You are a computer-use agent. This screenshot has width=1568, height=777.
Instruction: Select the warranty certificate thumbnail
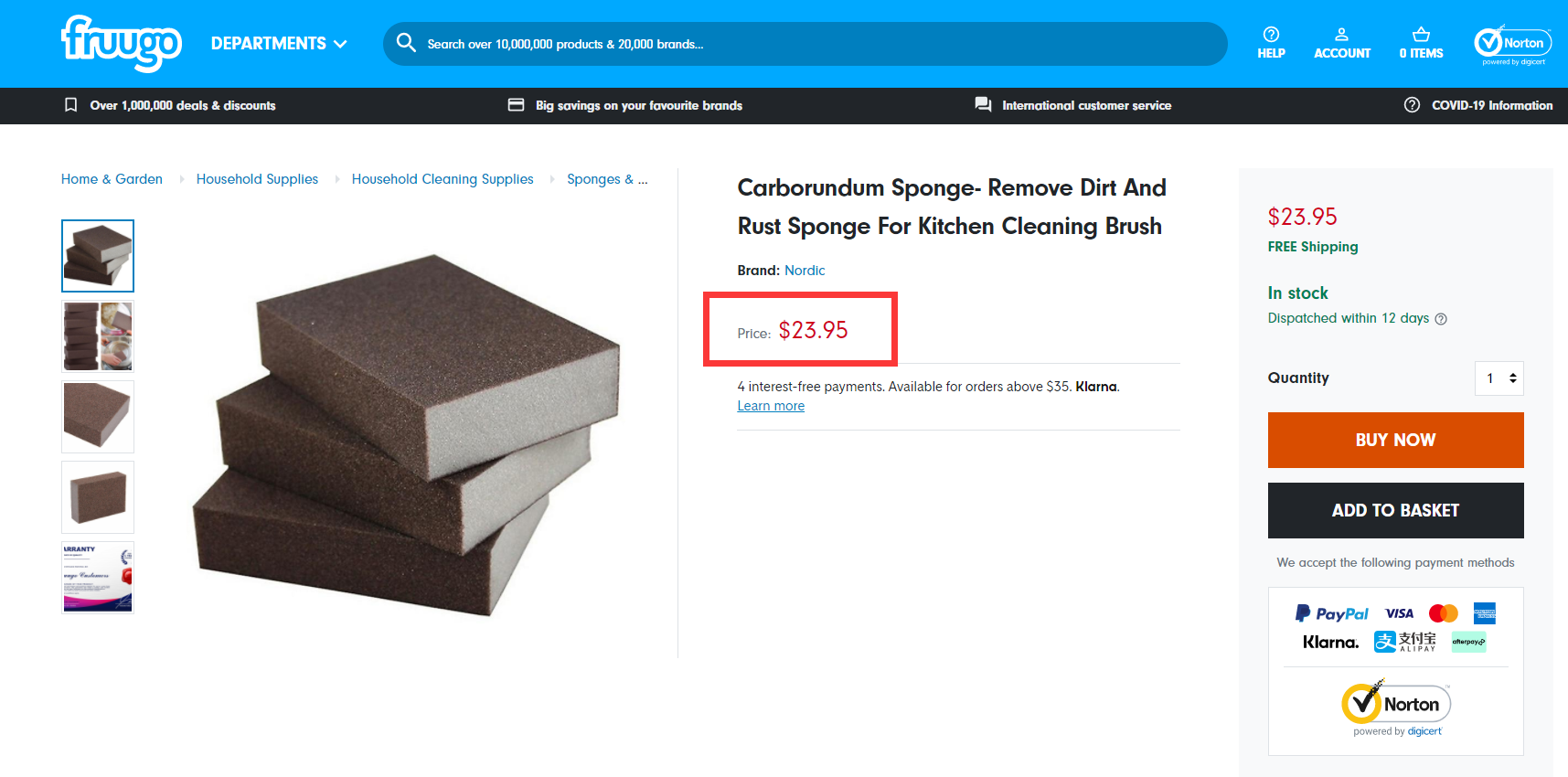point(98,577)
